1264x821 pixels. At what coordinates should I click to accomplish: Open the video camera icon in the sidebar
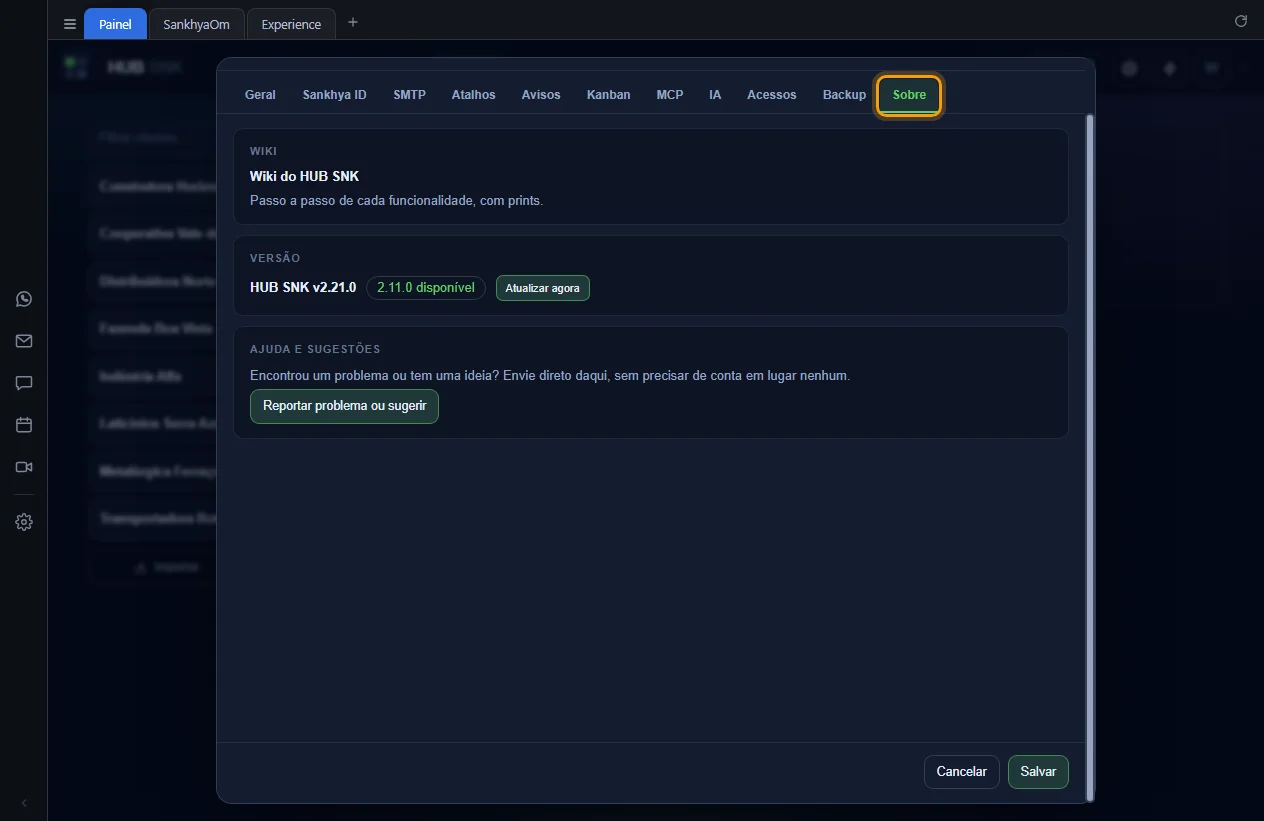[24, 467]
